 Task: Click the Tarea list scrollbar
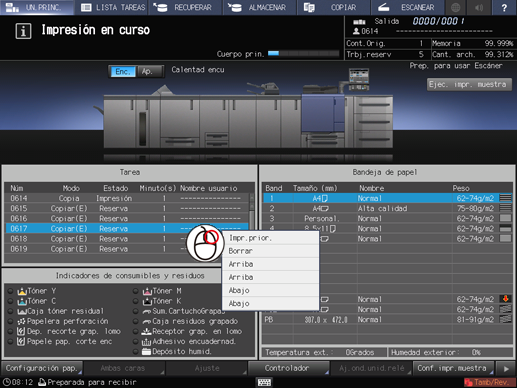tap(252, 227)
